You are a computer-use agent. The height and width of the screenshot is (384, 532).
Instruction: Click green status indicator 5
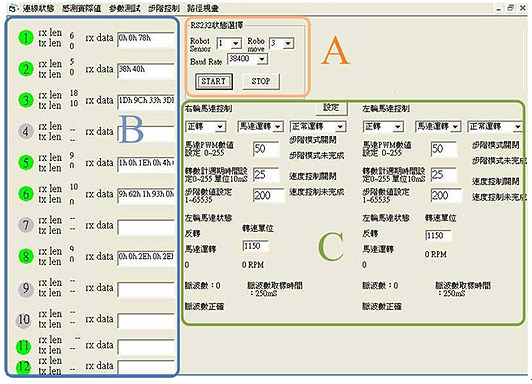26,162
